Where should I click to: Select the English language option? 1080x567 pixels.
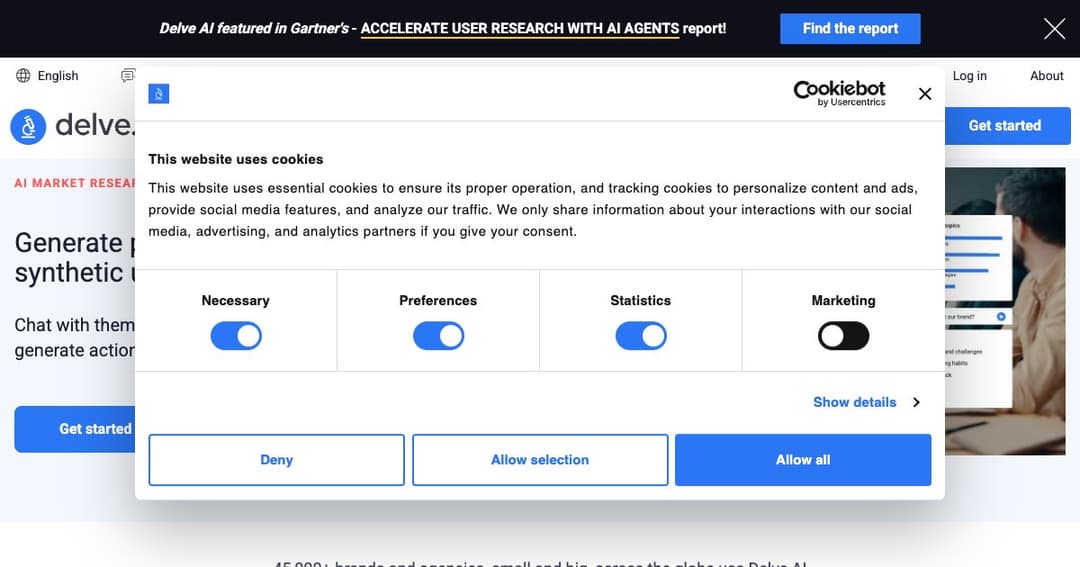(58, 76)
